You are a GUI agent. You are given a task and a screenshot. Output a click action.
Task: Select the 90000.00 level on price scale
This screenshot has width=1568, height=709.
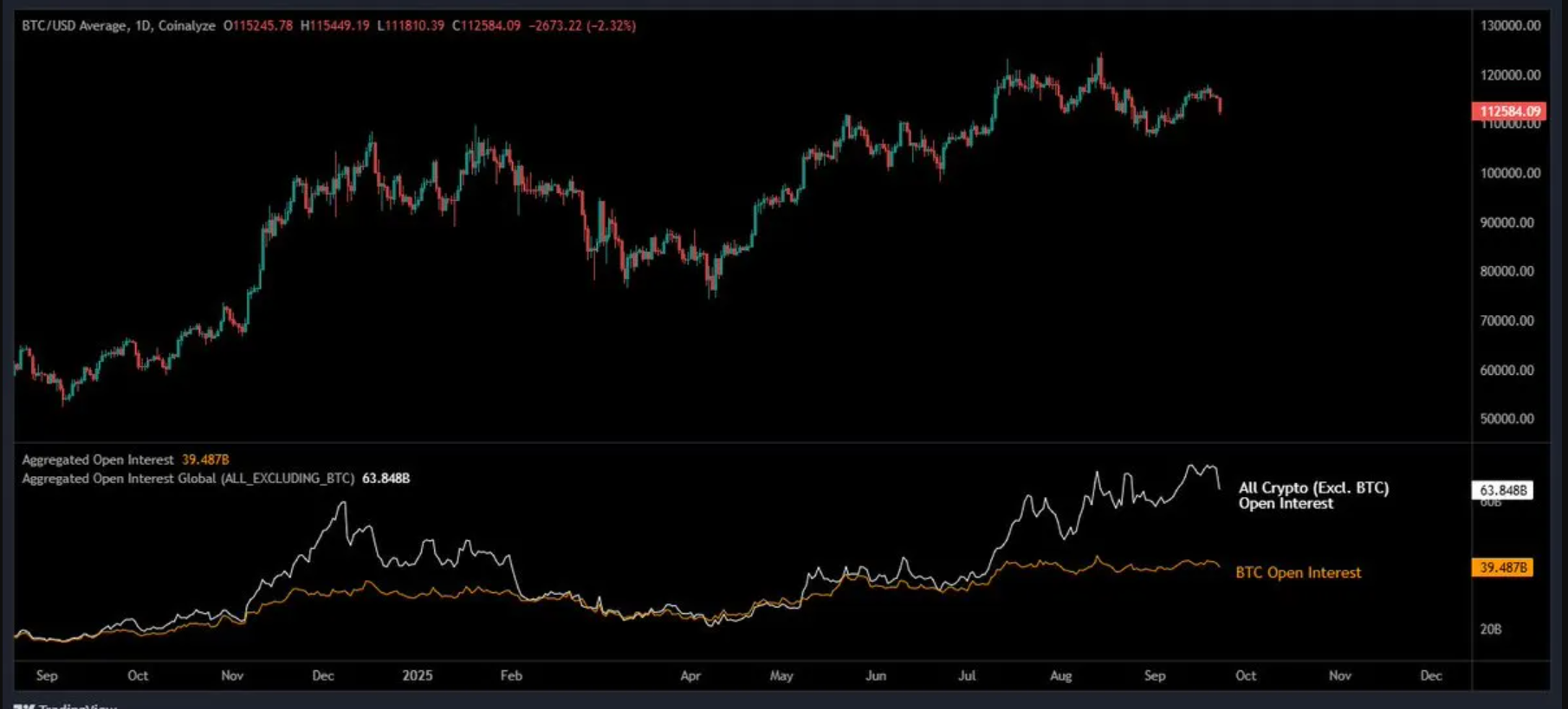pyautogui.click(x=1506, y=222)
